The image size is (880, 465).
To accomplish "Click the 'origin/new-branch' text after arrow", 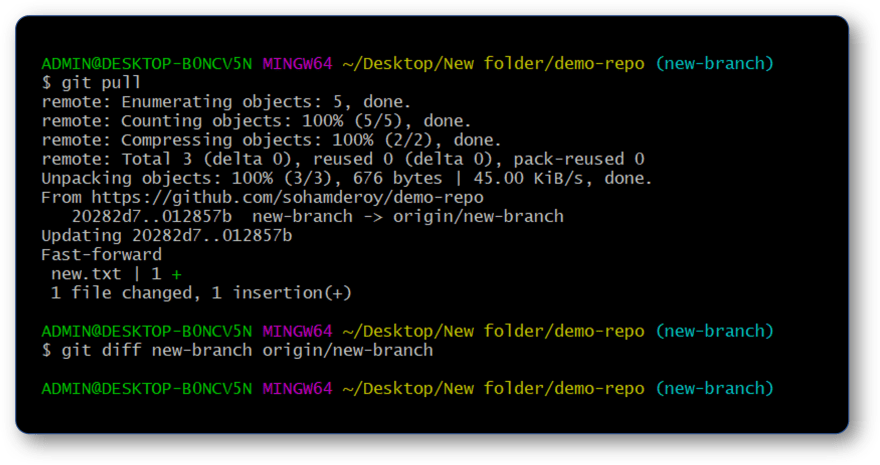I will click(x=478, y=217).
